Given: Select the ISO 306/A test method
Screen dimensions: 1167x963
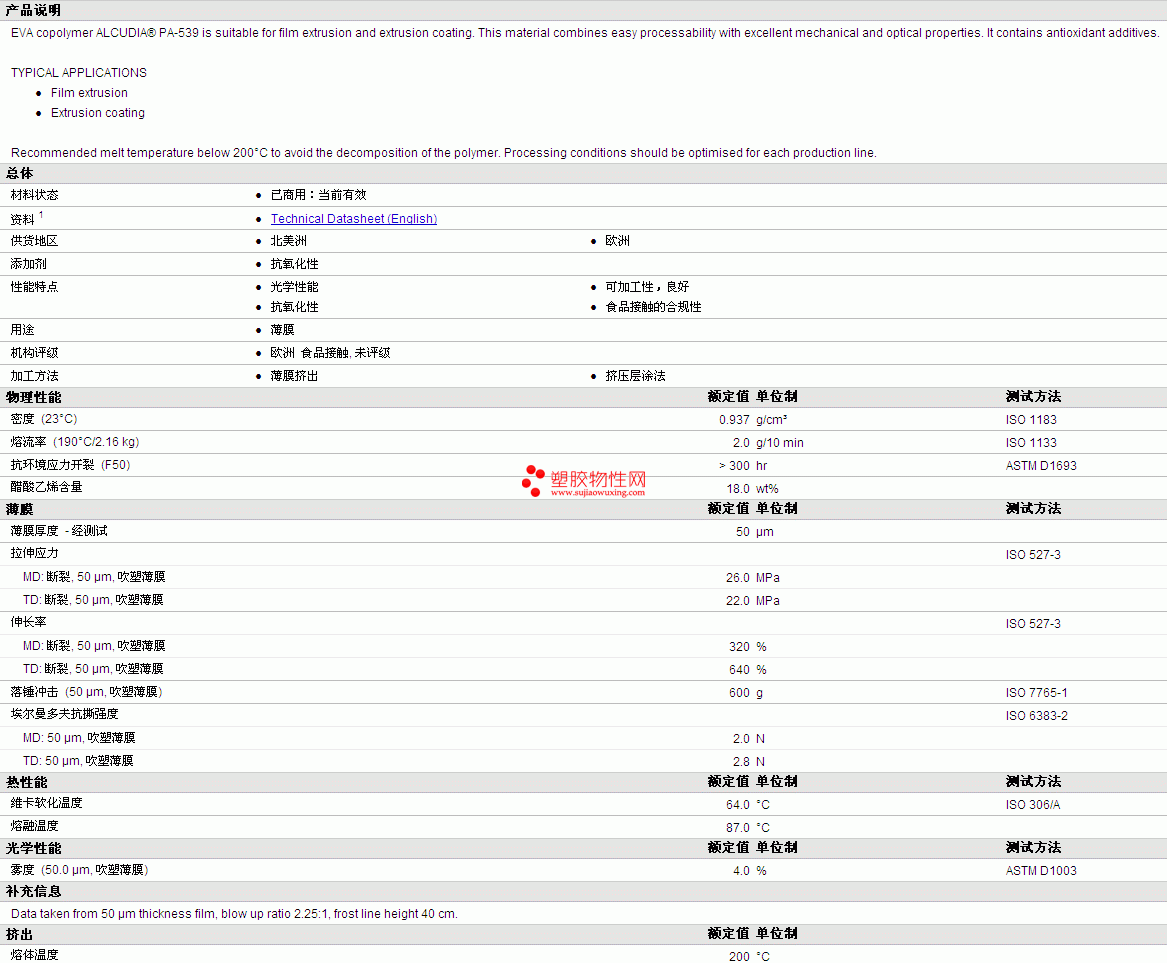Looking at the screenshot, I should pyautogui.click(x=1033, y=805).
